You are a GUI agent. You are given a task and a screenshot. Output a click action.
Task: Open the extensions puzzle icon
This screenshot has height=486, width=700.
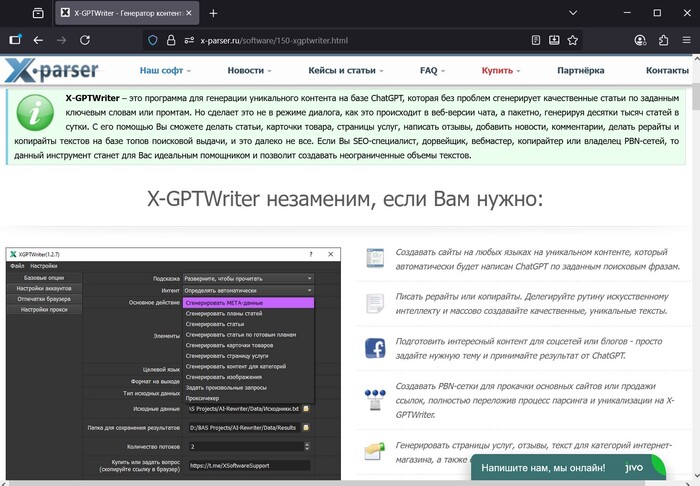[x=663, y=40]
